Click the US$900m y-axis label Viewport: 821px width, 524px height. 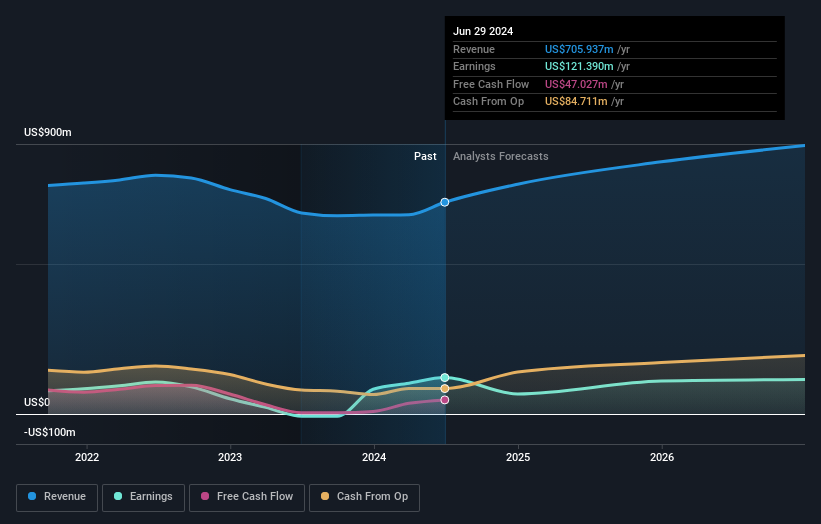(48, 132)
